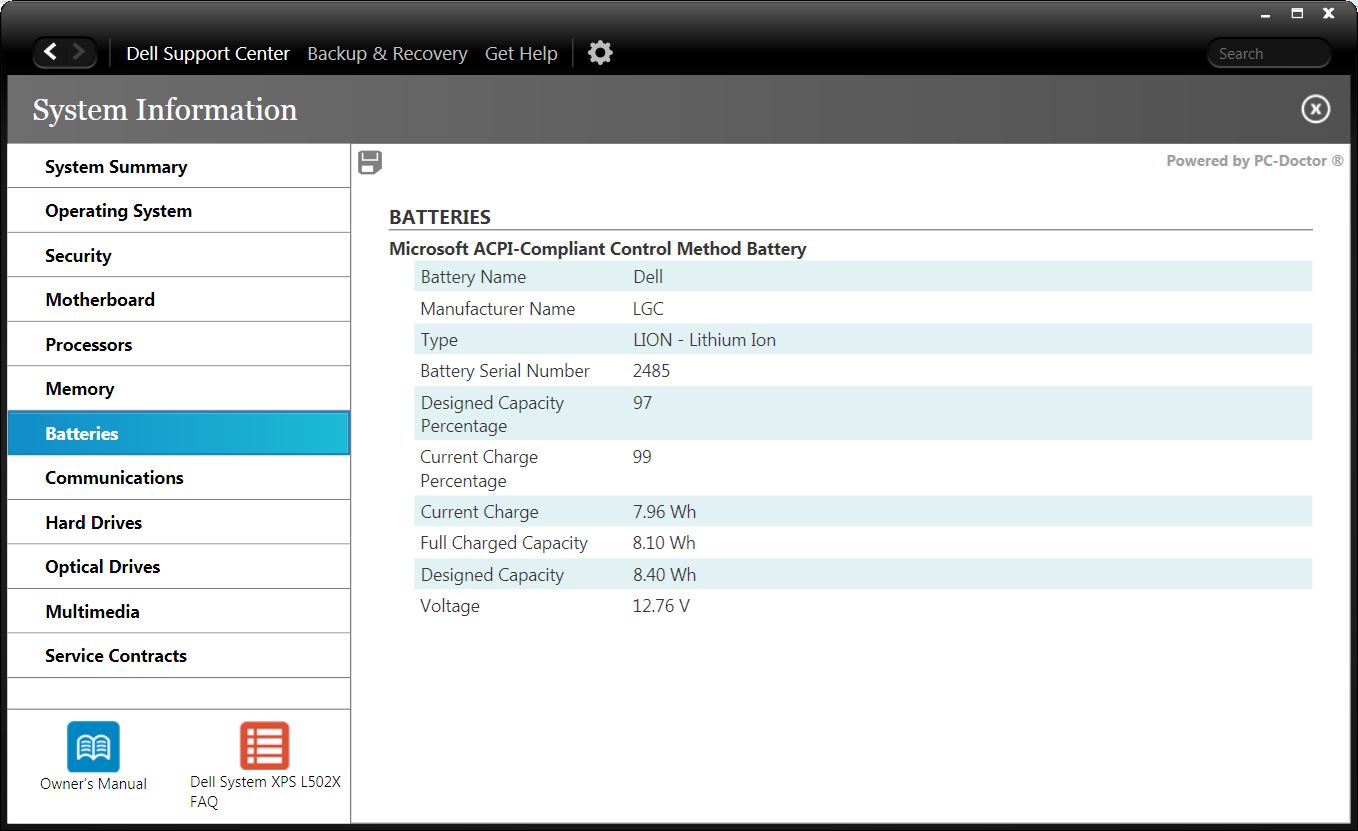Click the 'Powered by PC-Doctor' text
Viewport: 1358px width, 831px height.
[x=1255, y=161]
